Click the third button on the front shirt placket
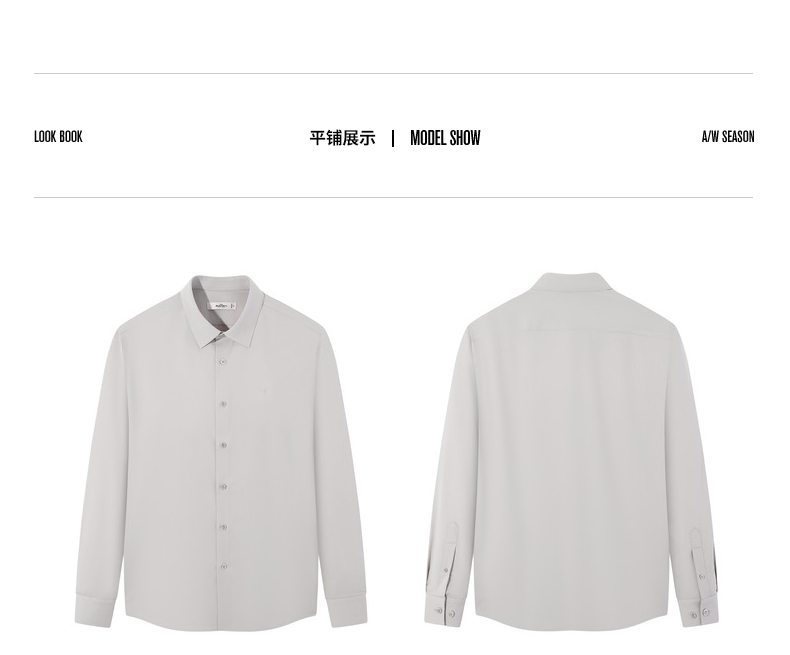 pos(223,445)
